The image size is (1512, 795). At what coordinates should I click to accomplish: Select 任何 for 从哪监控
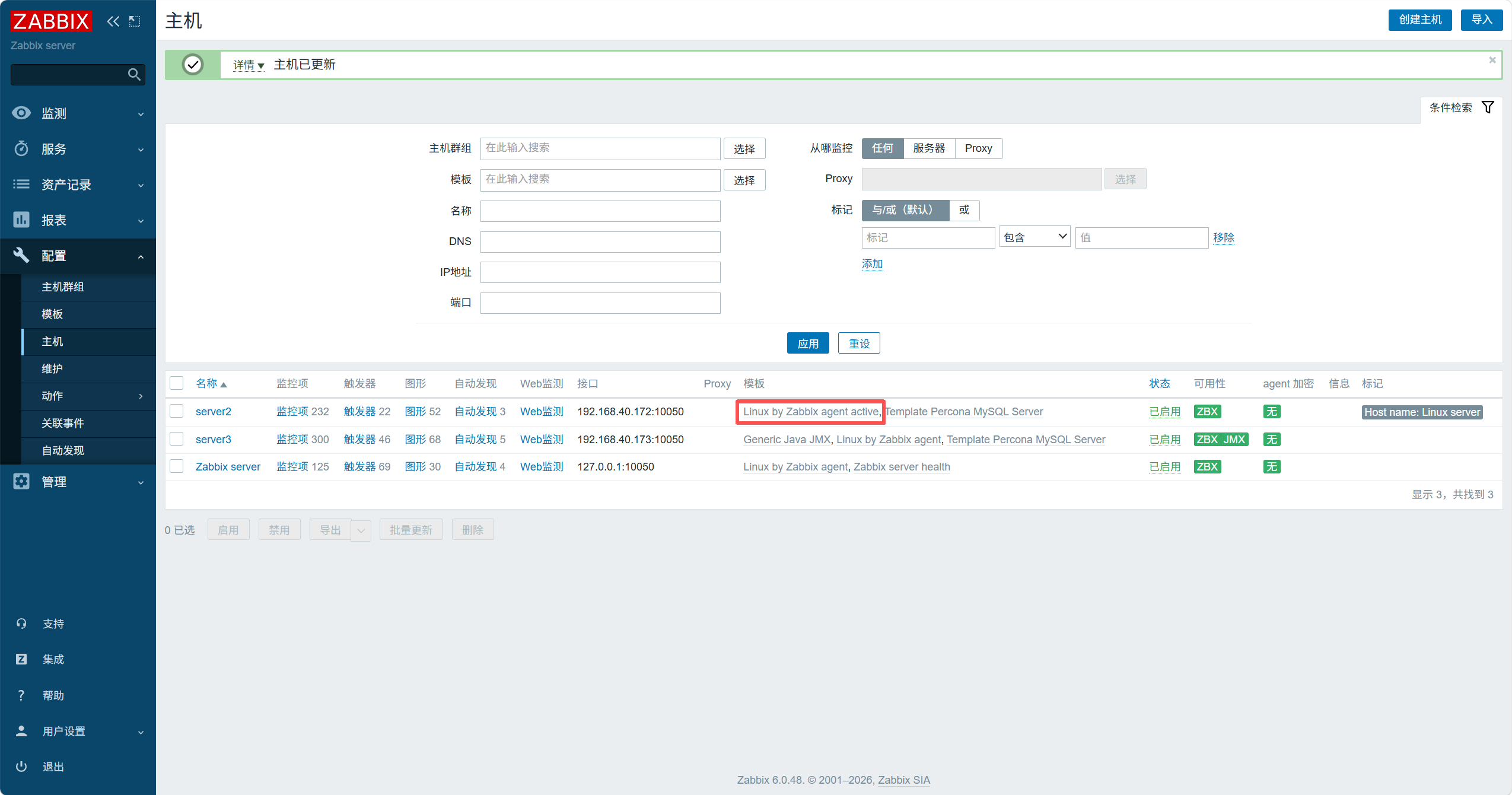tap(883, 148)
